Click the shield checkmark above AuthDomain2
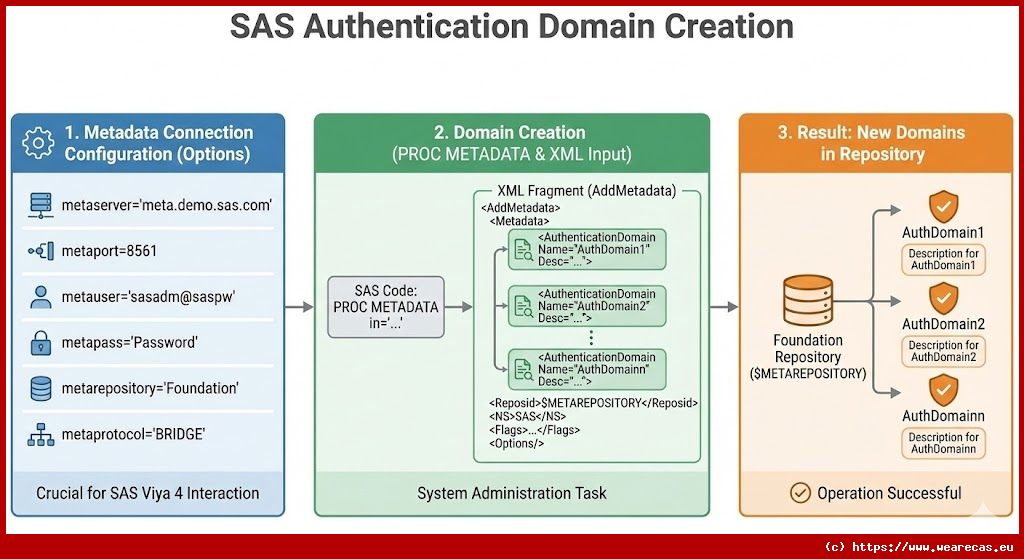 pos(943,297)
